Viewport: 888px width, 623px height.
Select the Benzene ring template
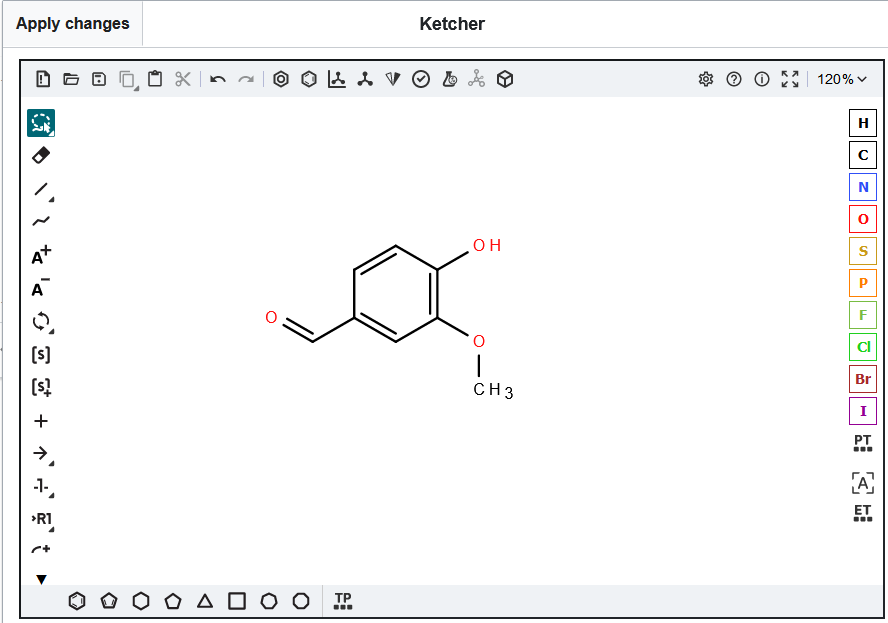click(x=77, y=601)
